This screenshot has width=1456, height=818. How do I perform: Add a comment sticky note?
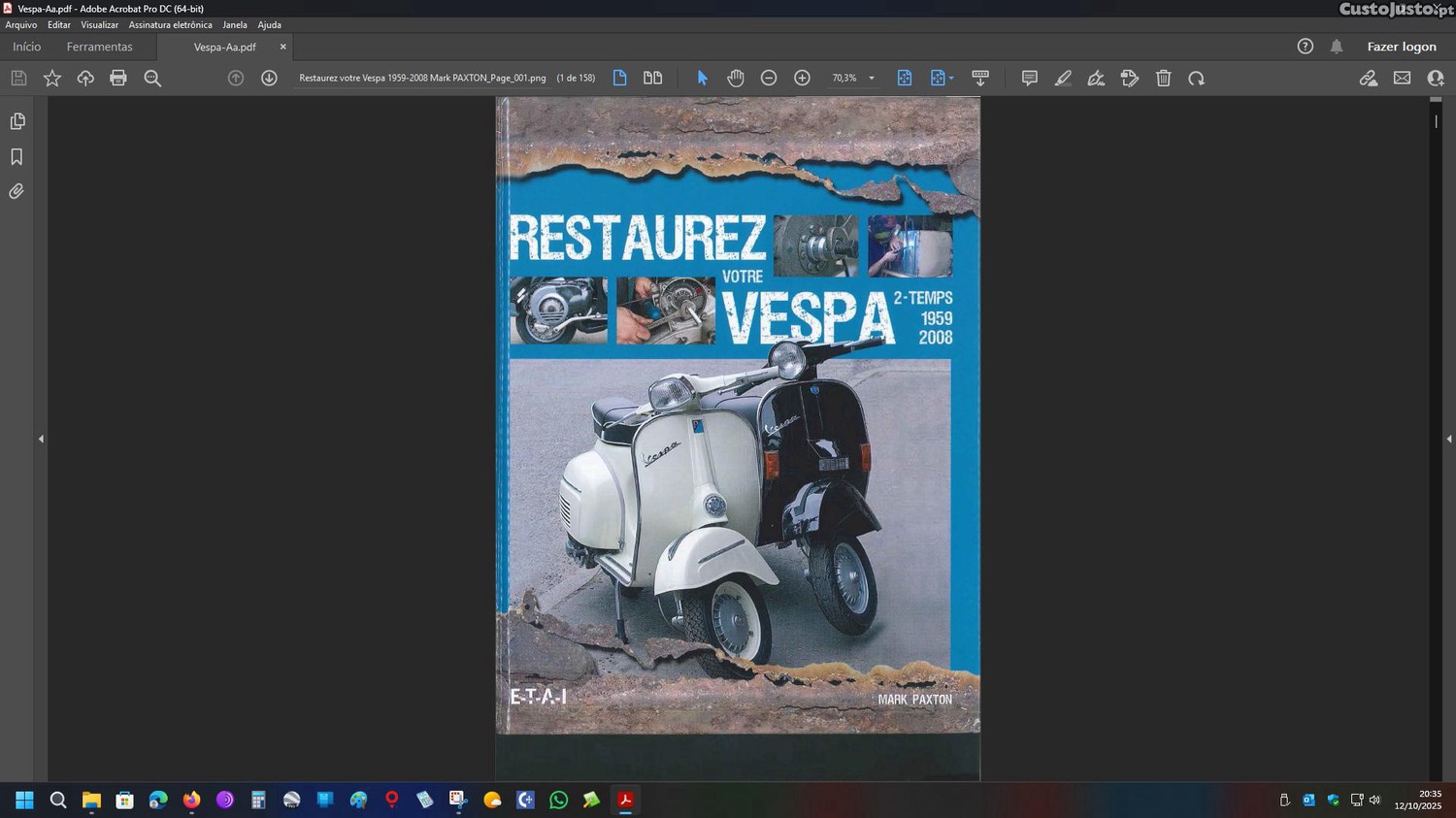click(x=1030, y=79)
